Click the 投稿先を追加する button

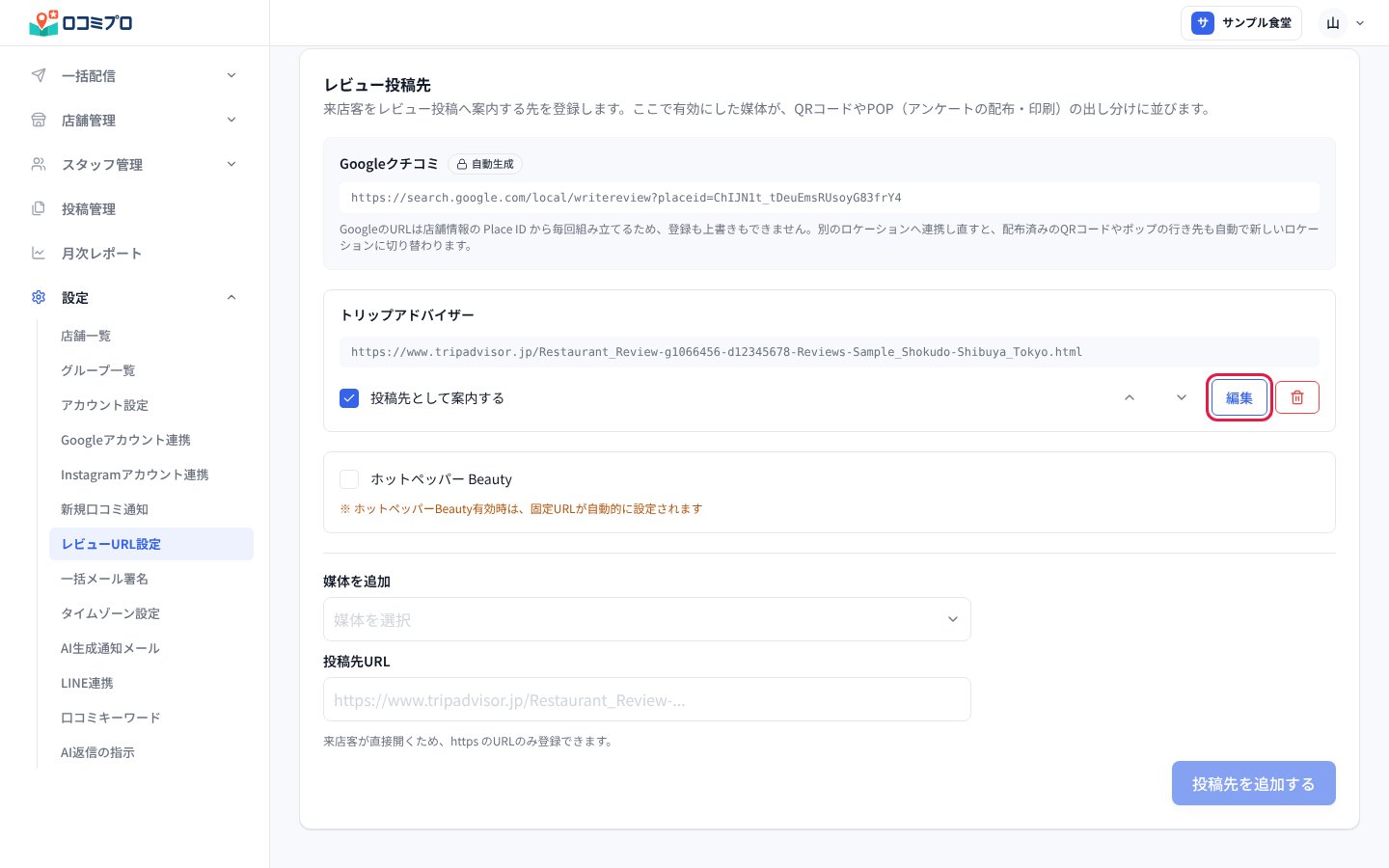click(x=1253, y=783)
